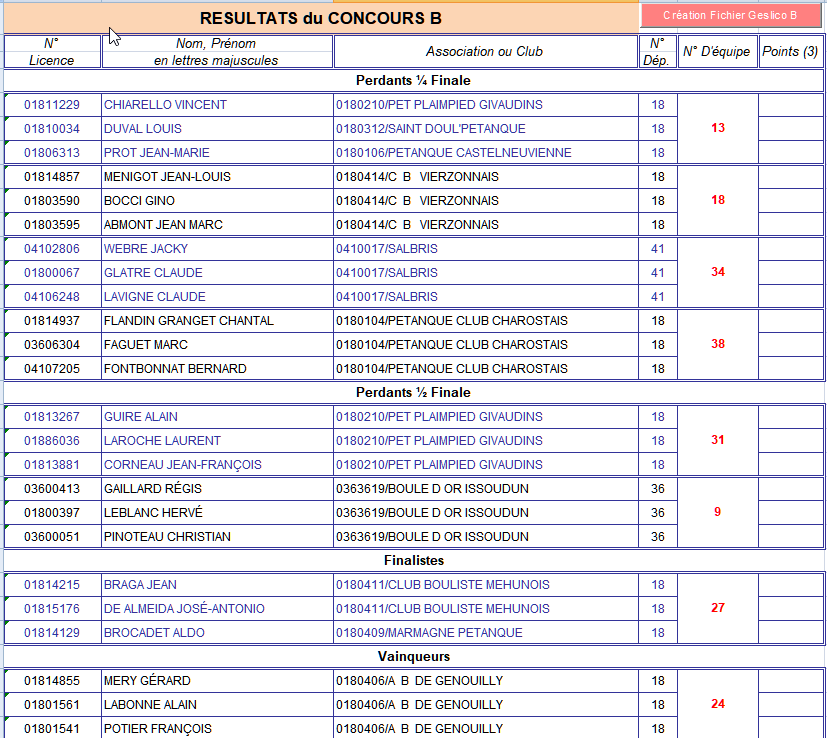Screen dimensions: 827x738
Task: Select the Finalistes section heading
Action: click(413, 560)
